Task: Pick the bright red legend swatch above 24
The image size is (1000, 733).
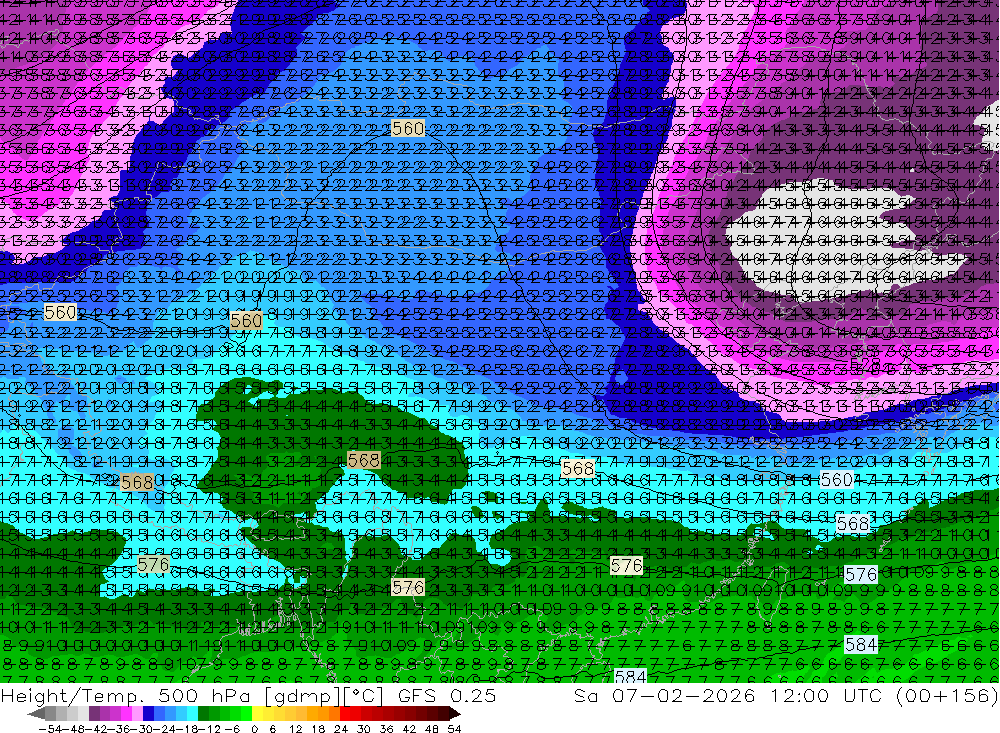Action: (x=345, y=714)
